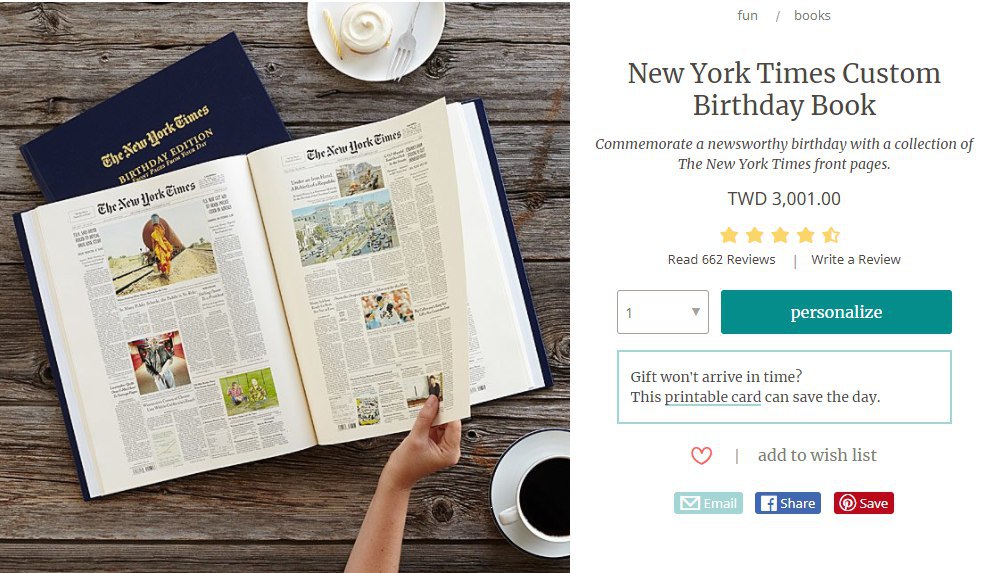The height and width of the screenshot is (573, 985).
Task: Read 662 Reviews link
Action: (721, 259)
